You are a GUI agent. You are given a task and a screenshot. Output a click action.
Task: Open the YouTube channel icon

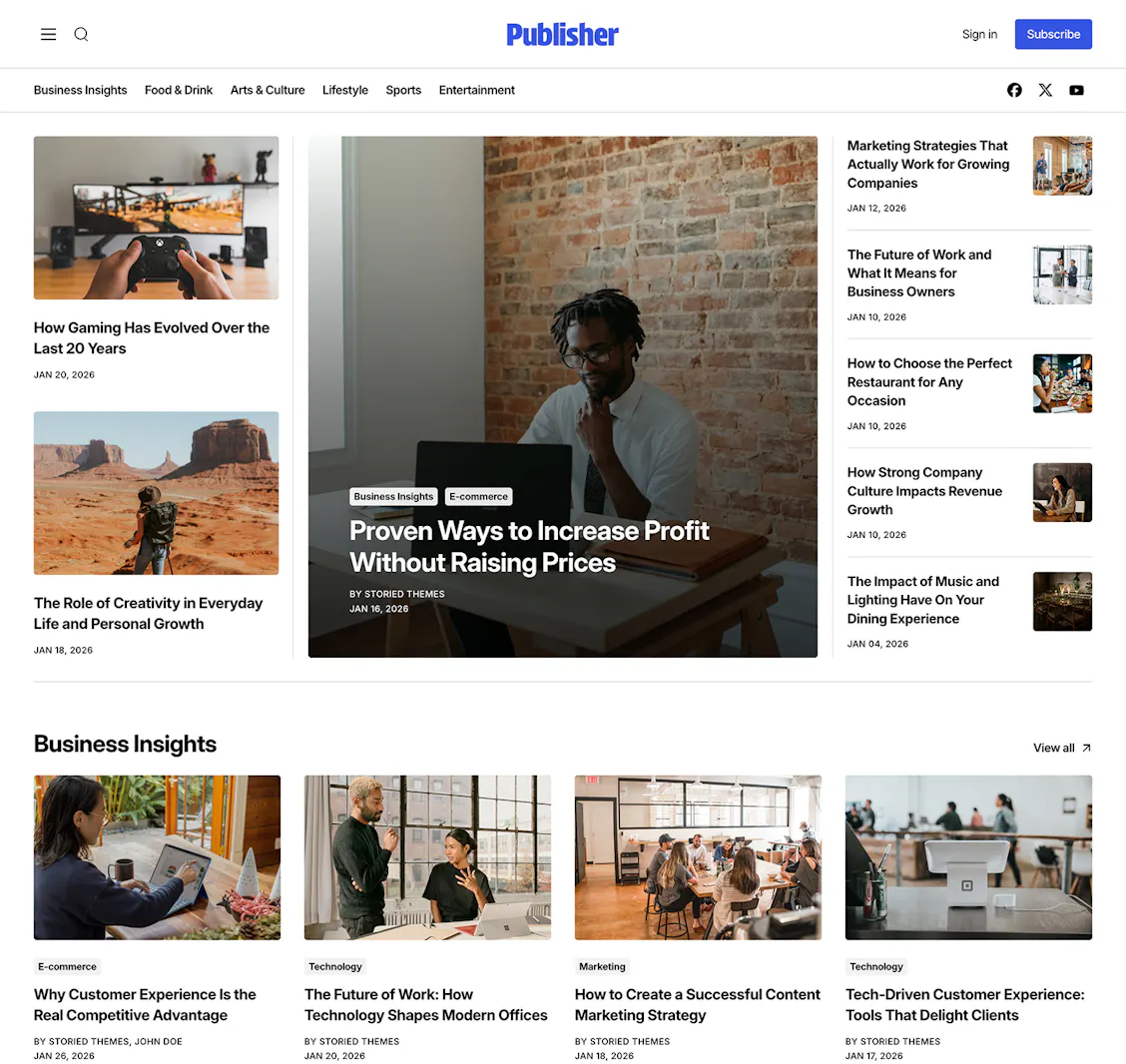click(1076, 90)
